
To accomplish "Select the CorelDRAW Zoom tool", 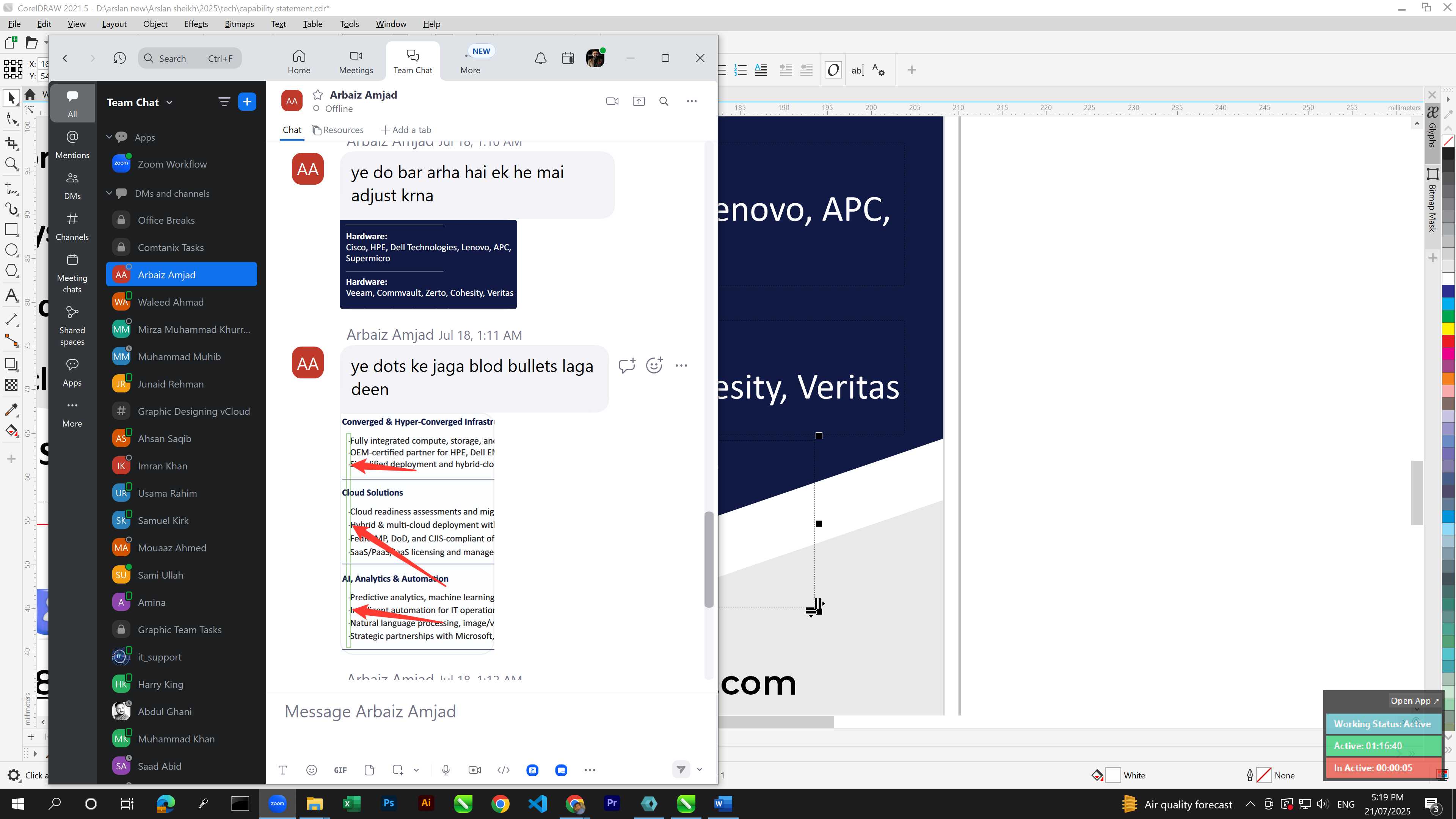I will [x=11, y=165].
